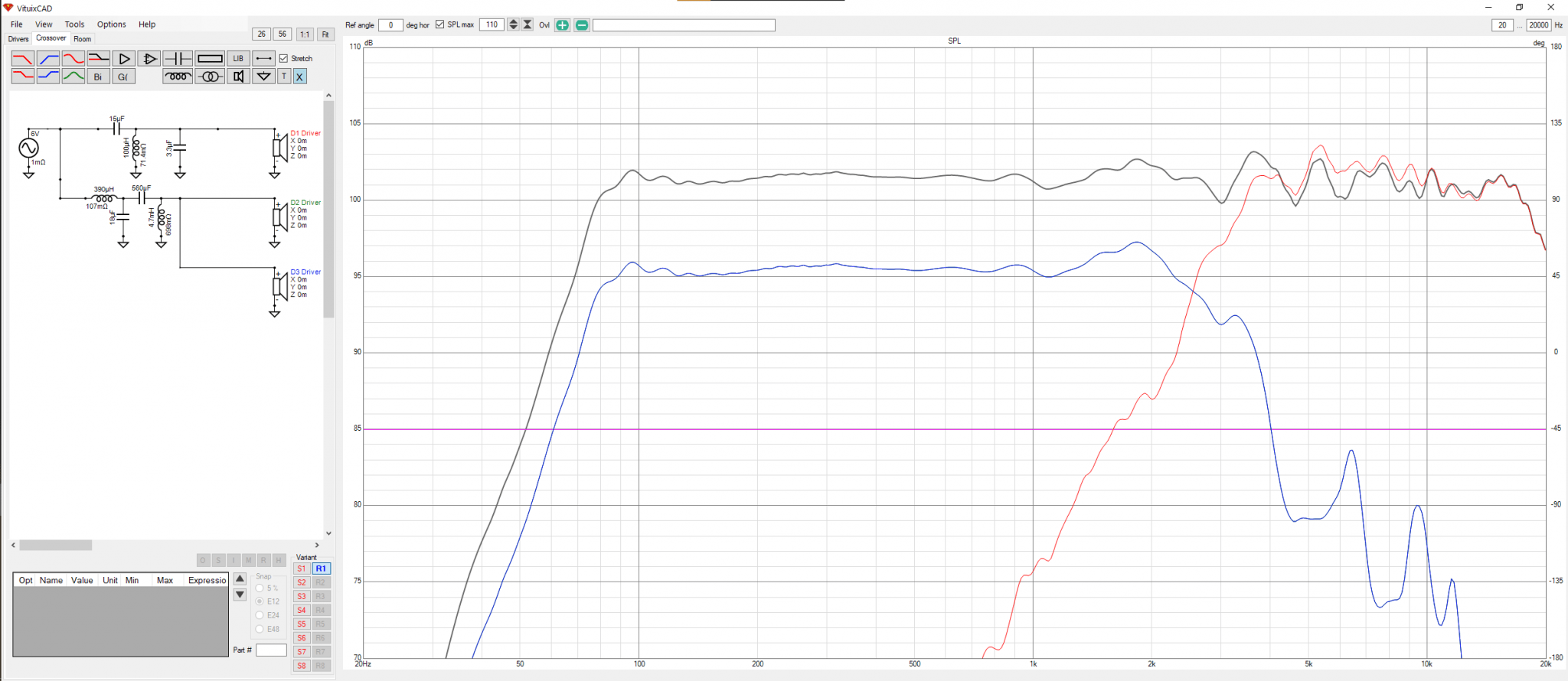The image size is (1568, 681).
Task: Switch to the Drivers tab
Action: (18, 39)
